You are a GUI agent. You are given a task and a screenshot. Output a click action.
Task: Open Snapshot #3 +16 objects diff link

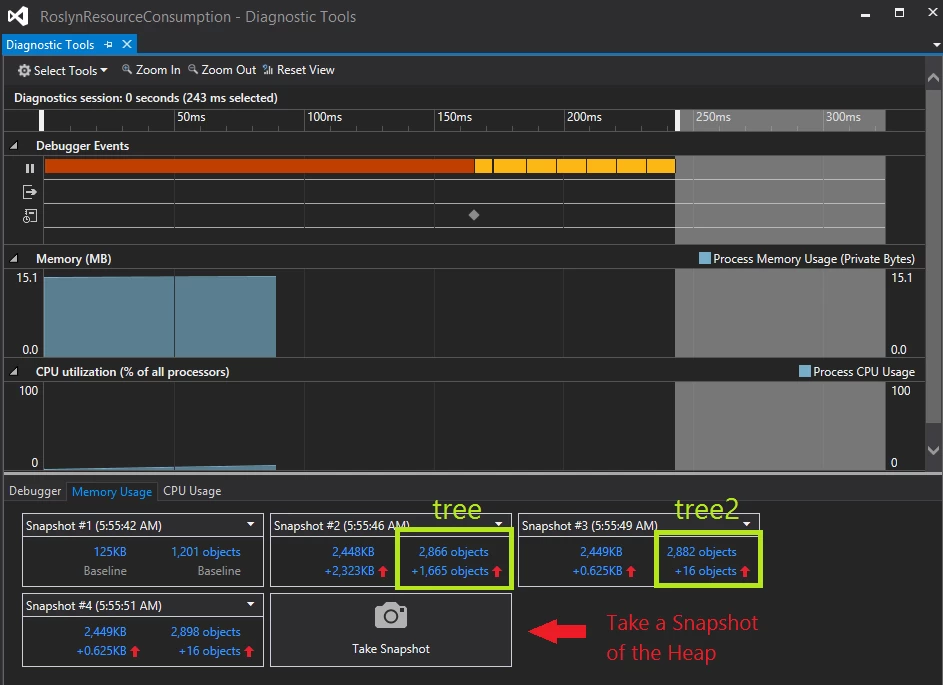pos(705,571)
